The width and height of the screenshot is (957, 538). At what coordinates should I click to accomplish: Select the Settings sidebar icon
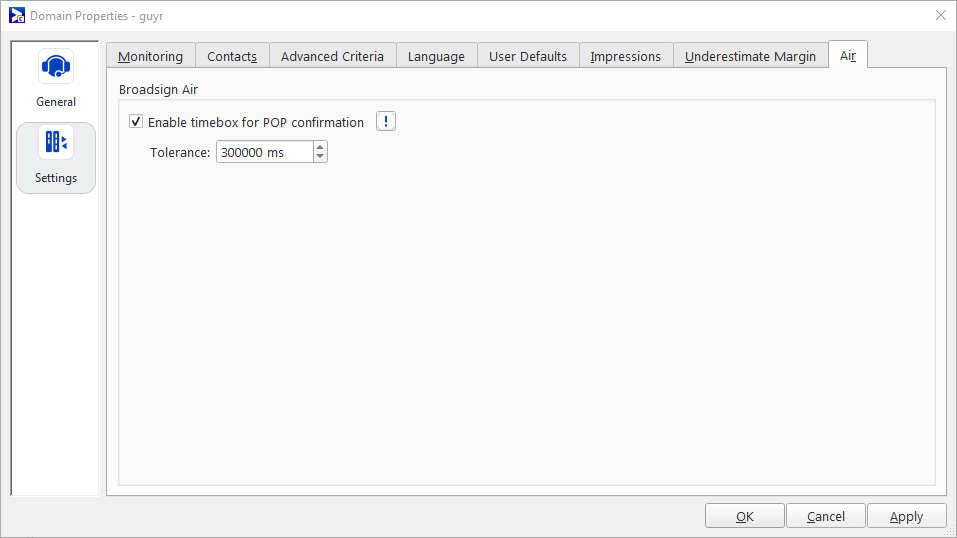56,143
